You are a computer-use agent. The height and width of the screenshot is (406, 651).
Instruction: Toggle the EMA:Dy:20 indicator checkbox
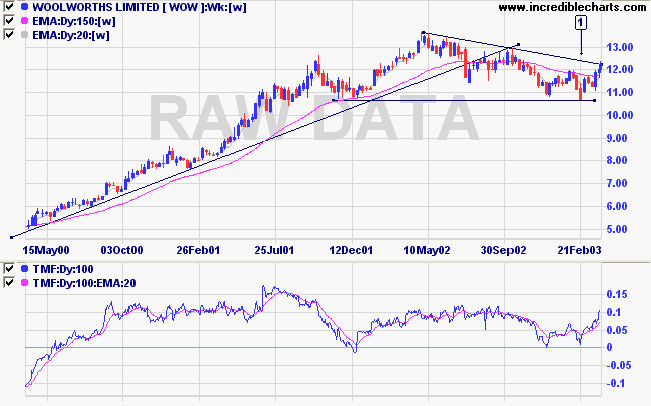pyautogui.click(x=9, y=34)
